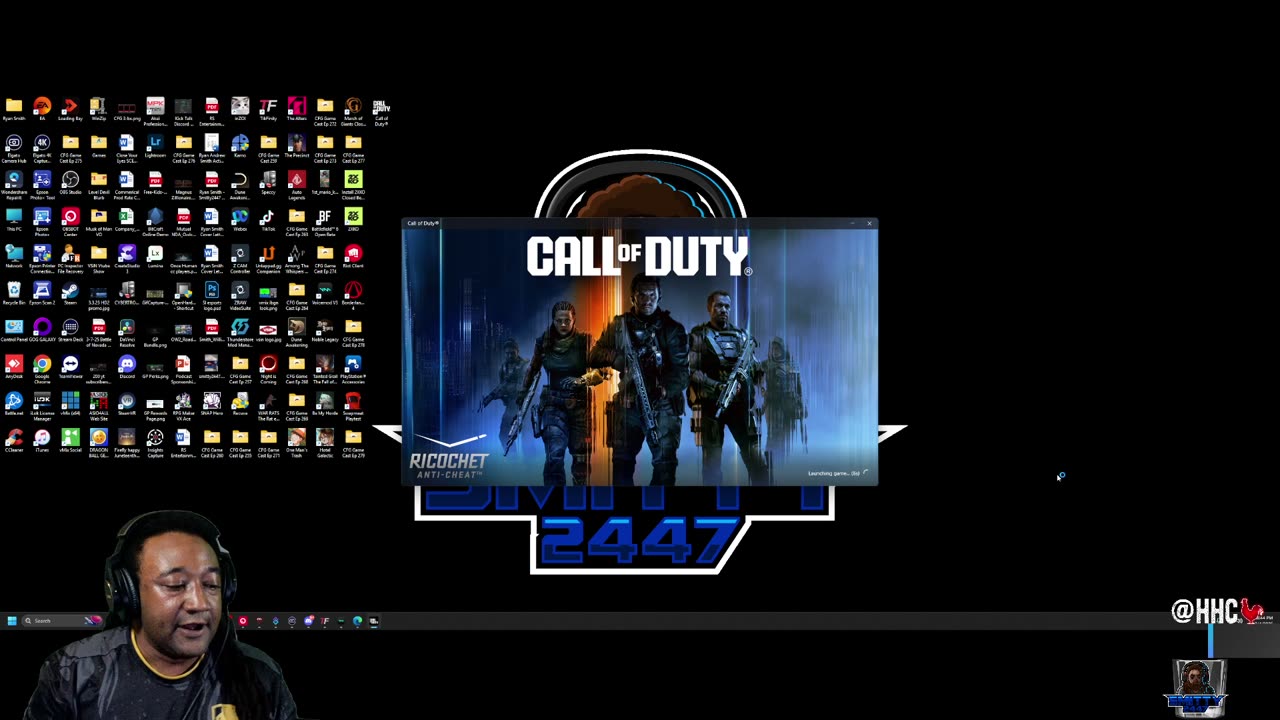
Task: Open the Lightroom desktop shortcut
Action: click(x=155, y=147)
